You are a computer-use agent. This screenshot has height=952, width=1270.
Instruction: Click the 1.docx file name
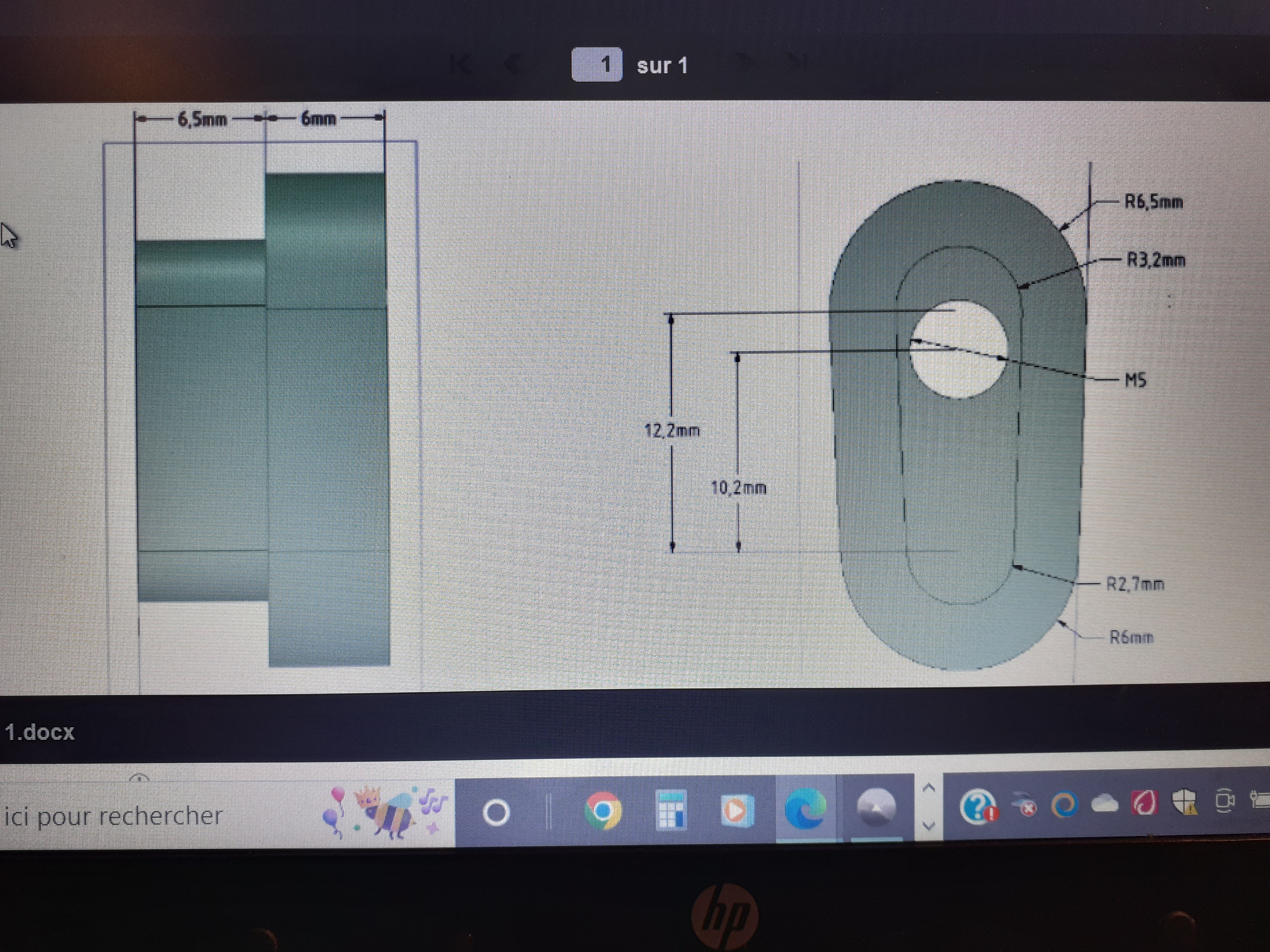pyautogui.click(x=40, y=732)
